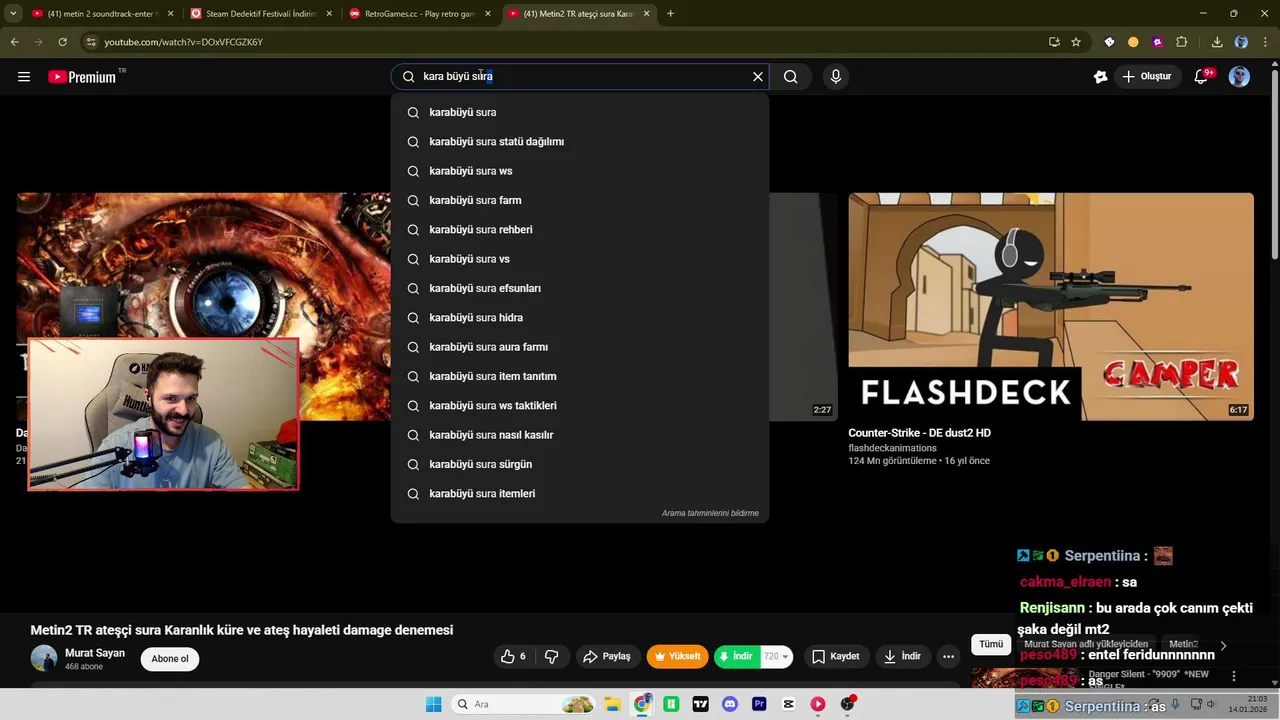Viewport: 1280px width, 720px height.
Task: Open FLASHDECK Counter-Strike video thumbnail
Action: tap(1051, 306)
